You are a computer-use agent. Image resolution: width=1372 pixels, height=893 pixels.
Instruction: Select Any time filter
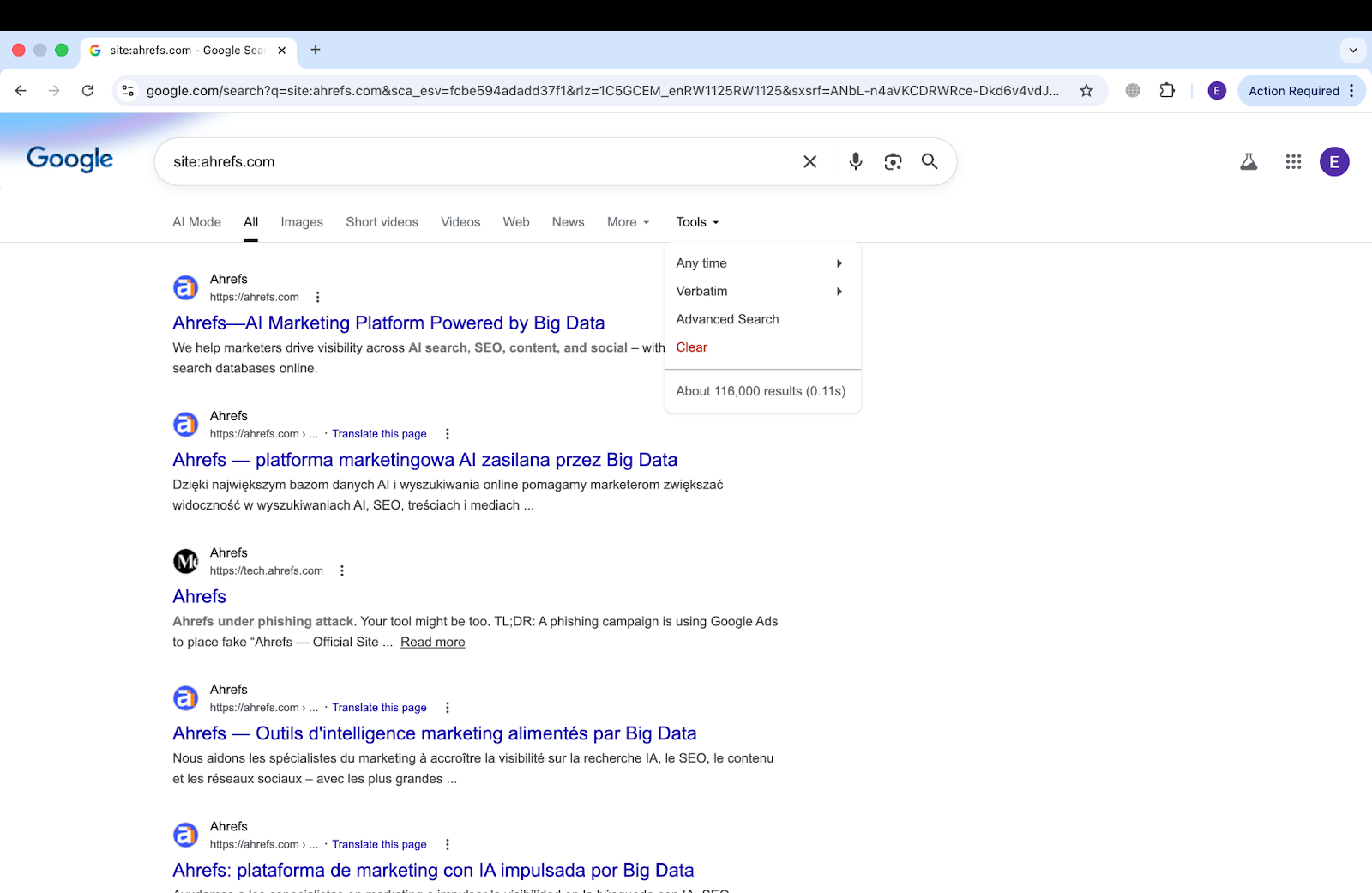pos(700,262)
